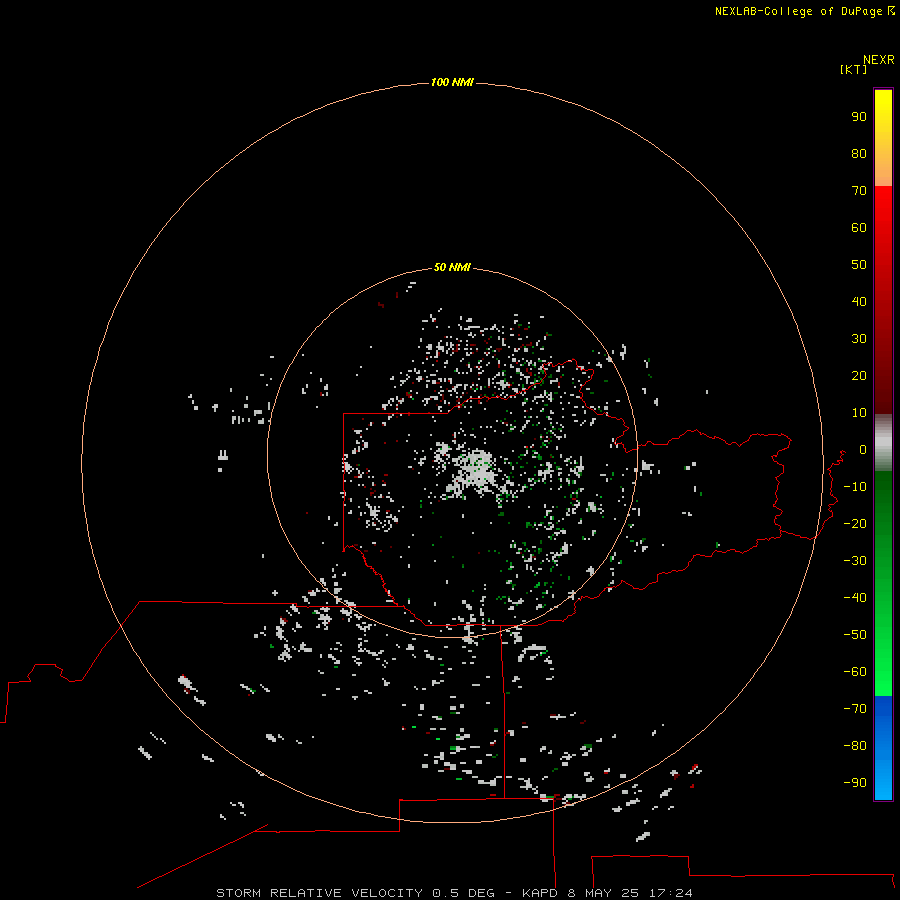Click the bright green segment of the color bar
Screen dimensions: 900x900
pyautogui.click(x=883, y=583)
